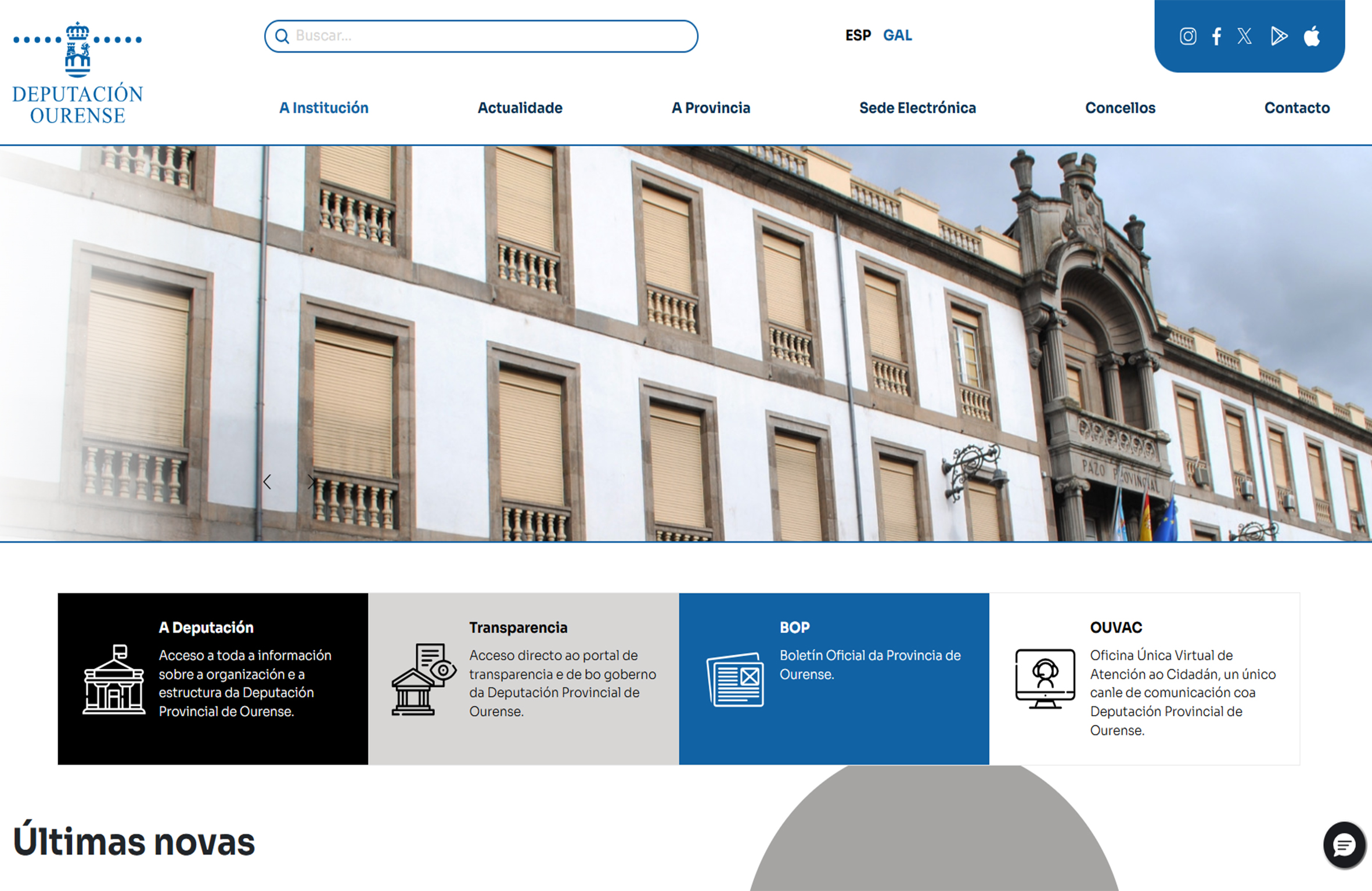Open the A Deputación card
Image resolution: width=1372 pixels, height=891 pixels.
tap(213, 679)
